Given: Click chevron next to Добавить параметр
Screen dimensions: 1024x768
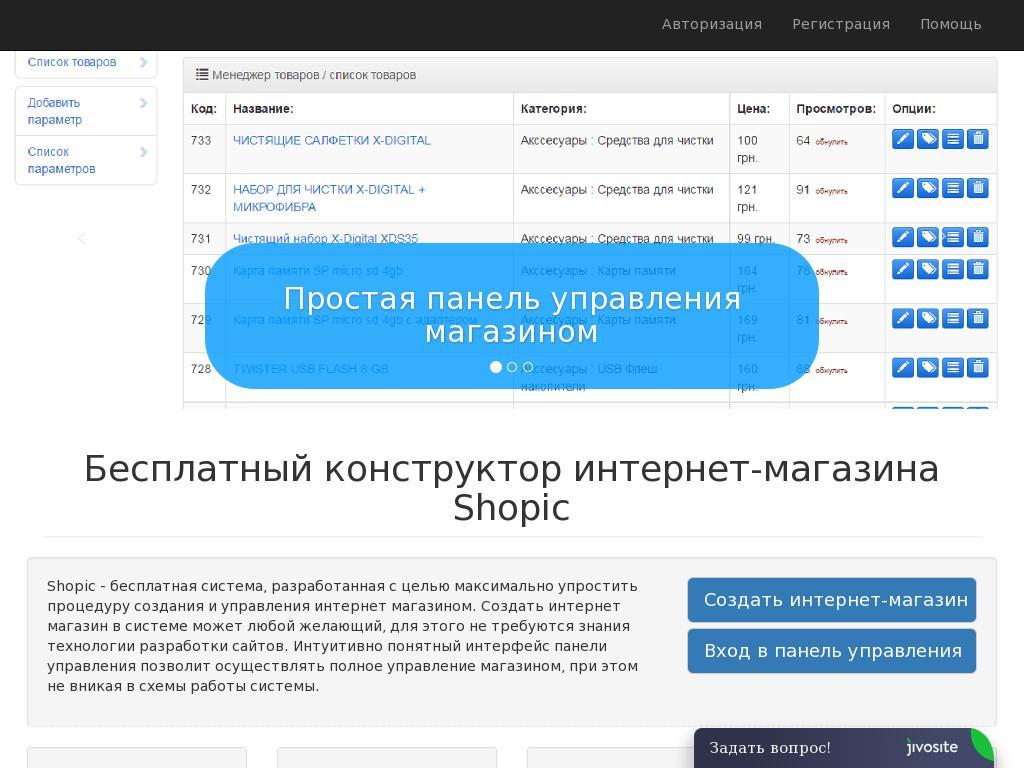Looking at the screenshot, I should [x=143, y=103].
